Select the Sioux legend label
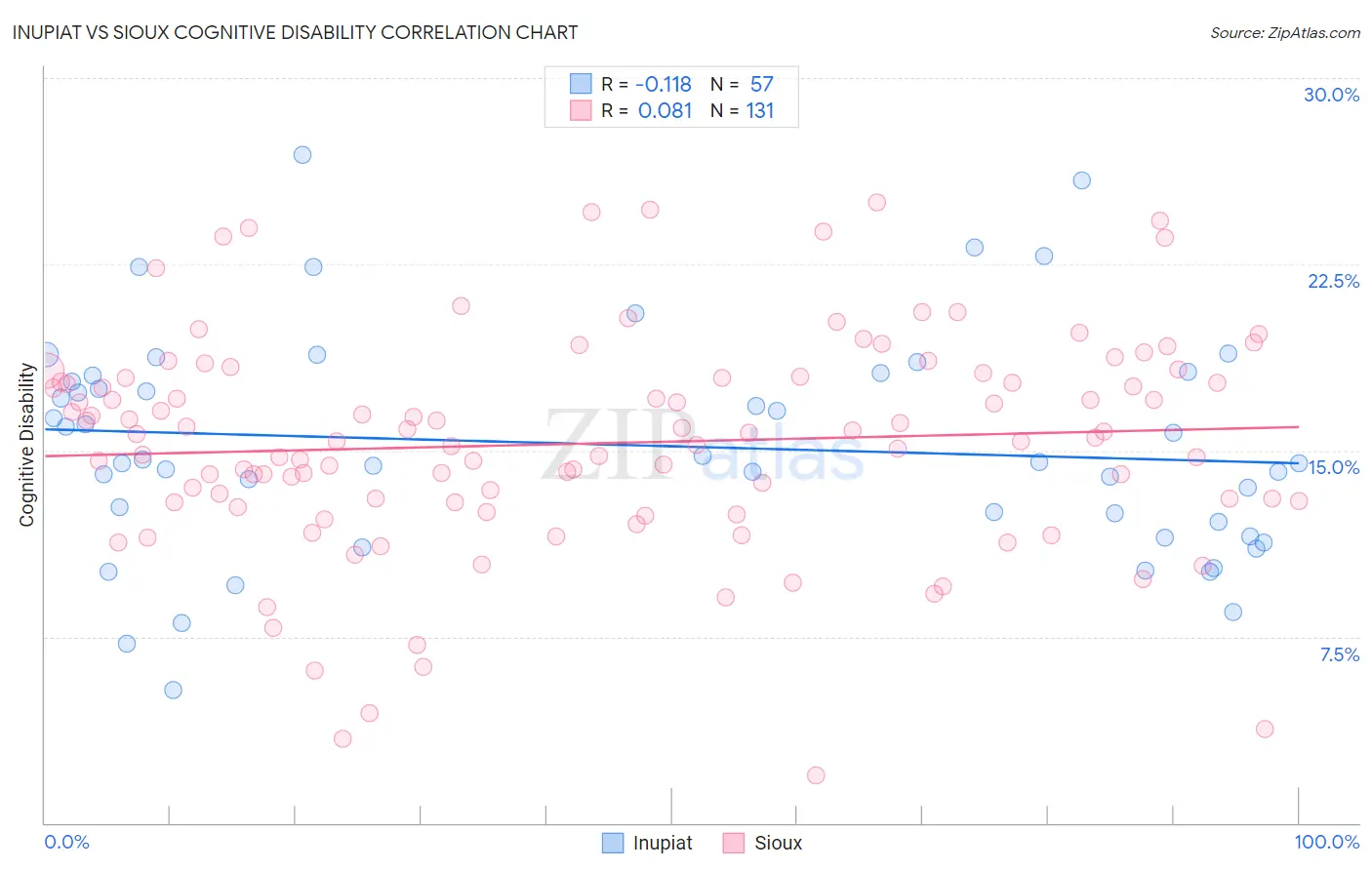The image size is (1372, 870). pos(778,843)
